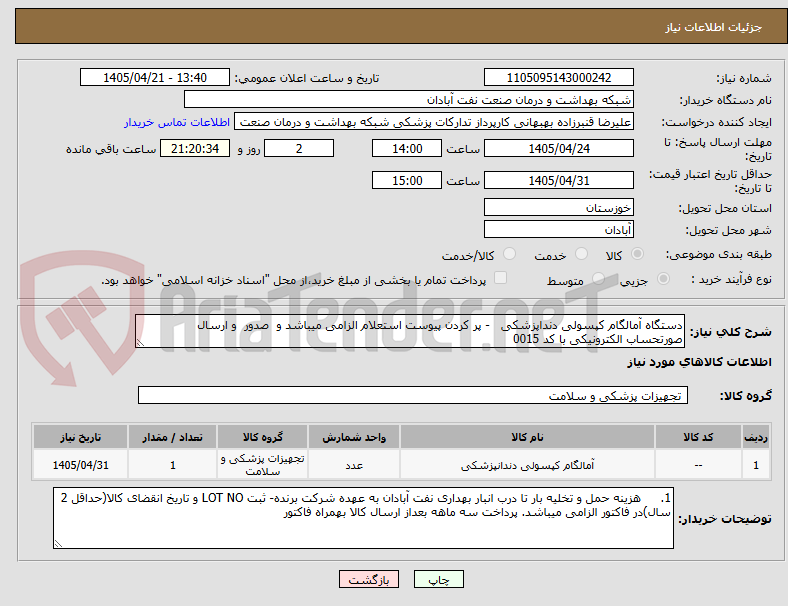
Task: Click the item code cell showing --
Action: [x=698, y=465]
